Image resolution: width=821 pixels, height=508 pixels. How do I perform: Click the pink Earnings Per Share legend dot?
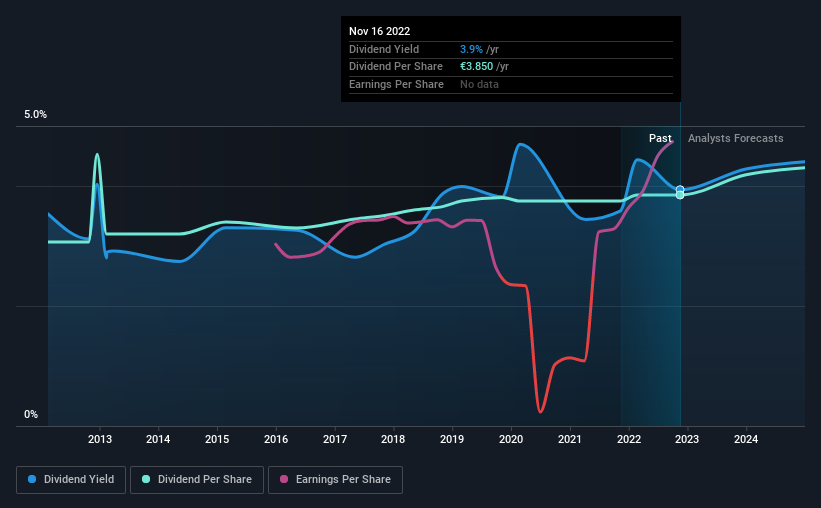coord(284,479)
